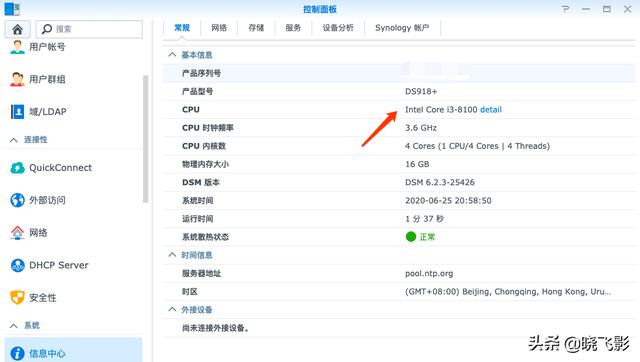Open 用户帐号 user account icon
Image resolution: width=640 pixels, height=362 pixels.
[17, 47]
